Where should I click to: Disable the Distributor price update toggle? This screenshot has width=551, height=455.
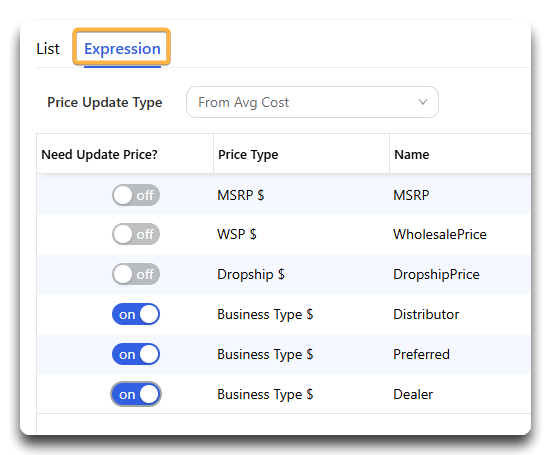(x=136, y=314)
